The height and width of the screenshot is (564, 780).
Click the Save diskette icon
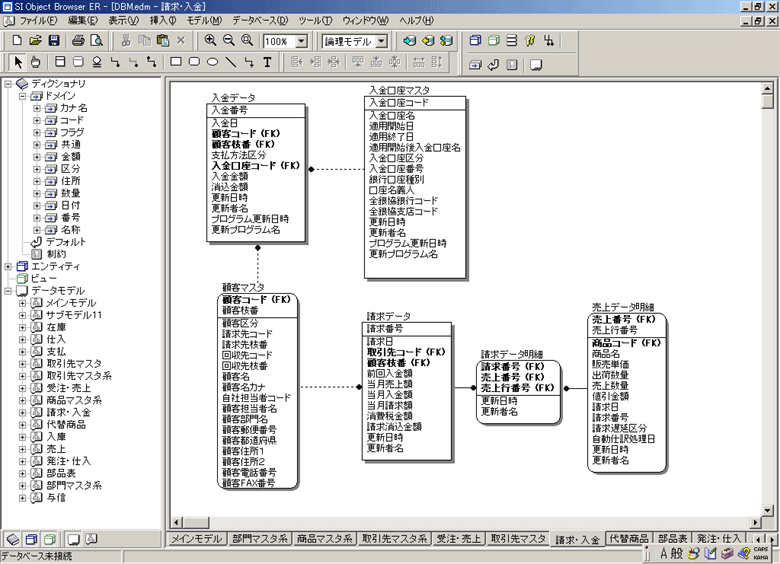tap(54, 40)
